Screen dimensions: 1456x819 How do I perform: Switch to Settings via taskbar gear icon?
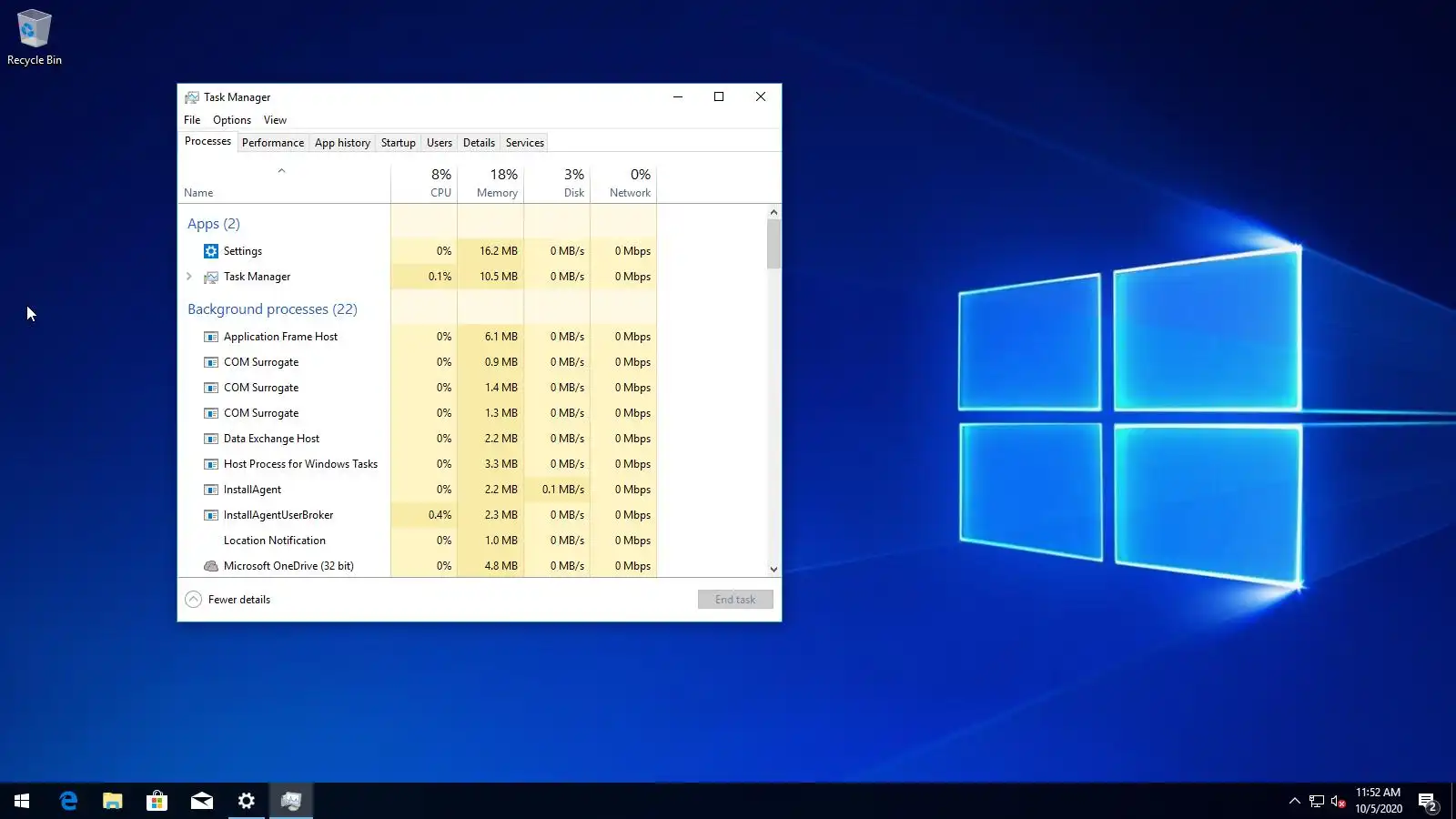(247, 801)
